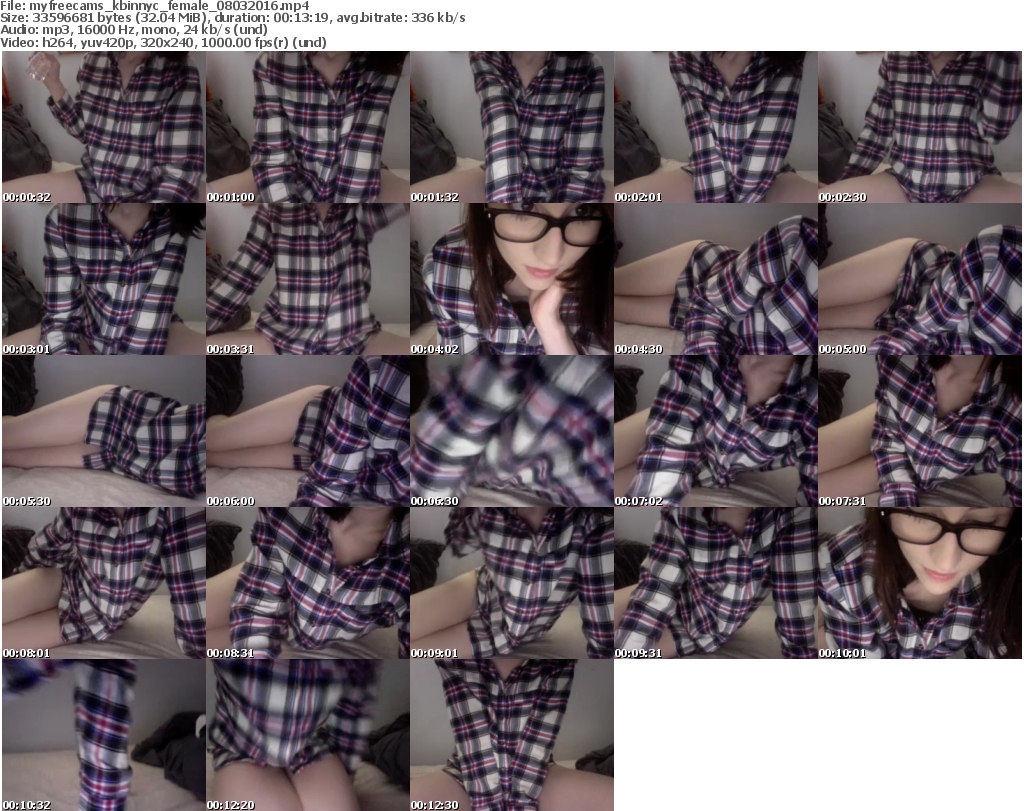
Task: Pick the 00:07:02 preview frame
Action: (x=716, y=431)
